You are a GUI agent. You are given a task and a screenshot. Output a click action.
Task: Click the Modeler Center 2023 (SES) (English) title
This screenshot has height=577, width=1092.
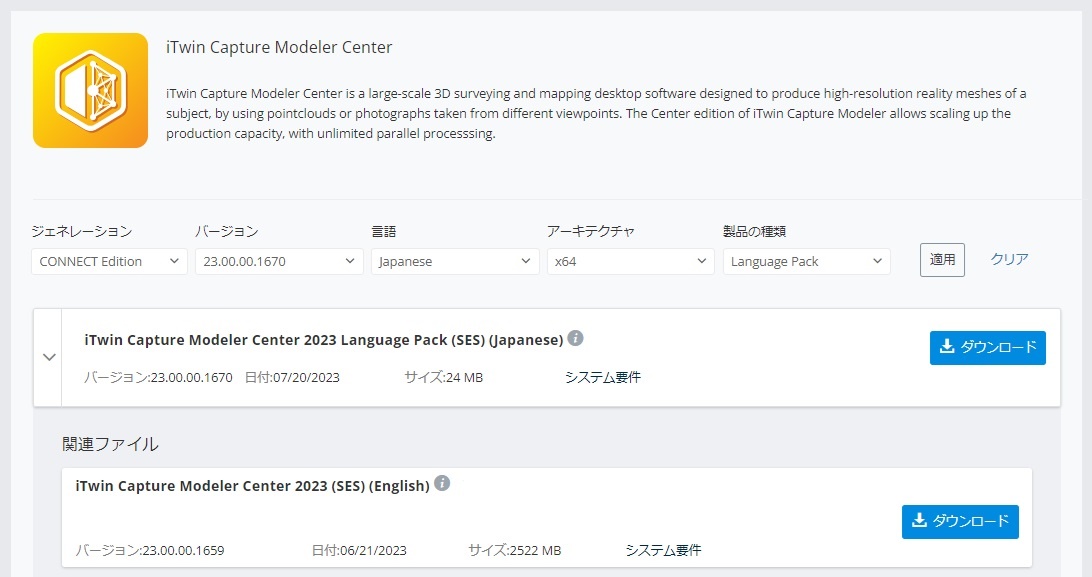coord(253,486)
